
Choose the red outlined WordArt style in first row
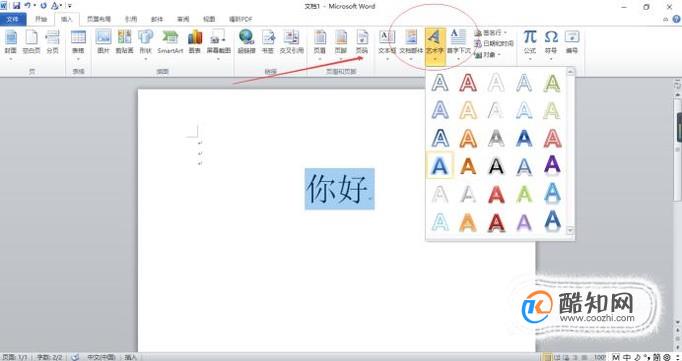468,83
